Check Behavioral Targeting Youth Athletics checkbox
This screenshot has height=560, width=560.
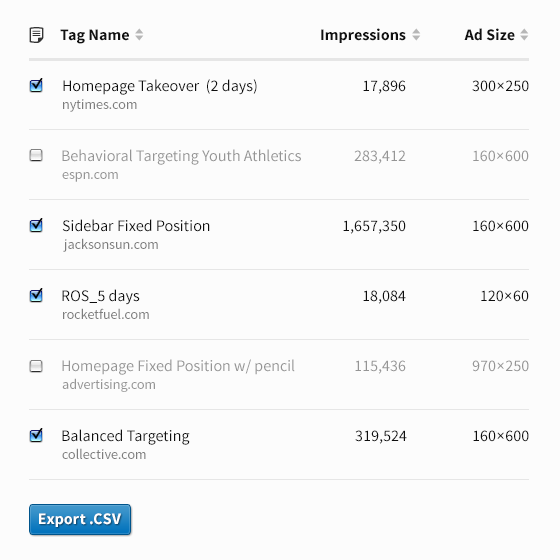36,155
